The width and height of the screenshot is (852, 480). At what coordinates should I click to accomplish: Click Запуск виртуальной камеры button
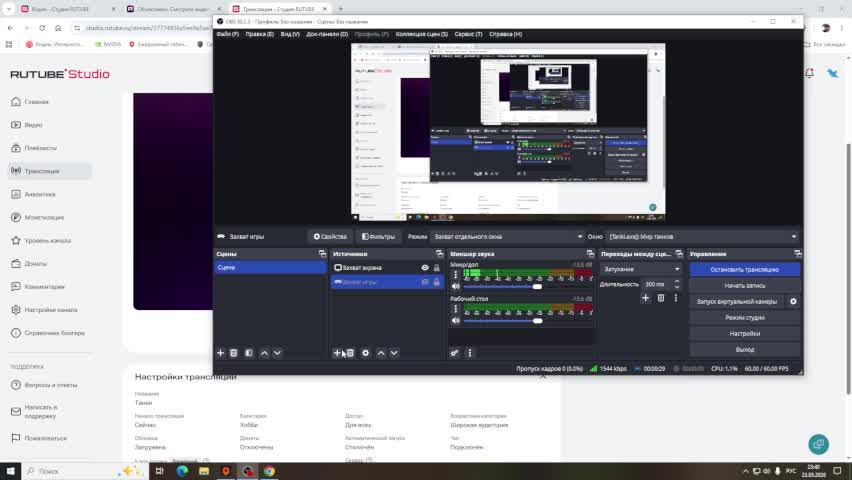pos(737,301)
